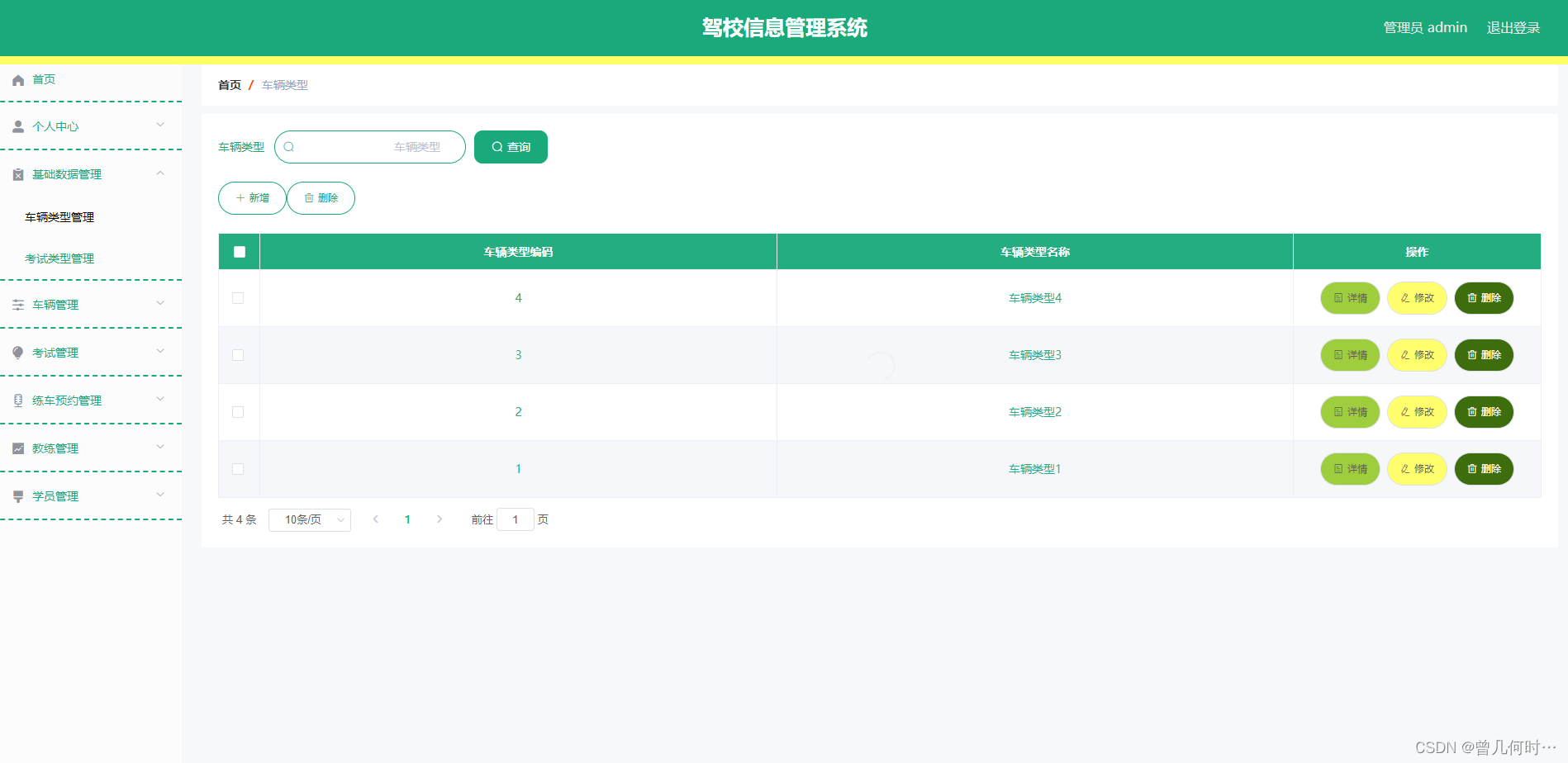This screenshot has height=763, width=1568.
Task: Open the 学员管理 sidebar menu
Action: 91,496
